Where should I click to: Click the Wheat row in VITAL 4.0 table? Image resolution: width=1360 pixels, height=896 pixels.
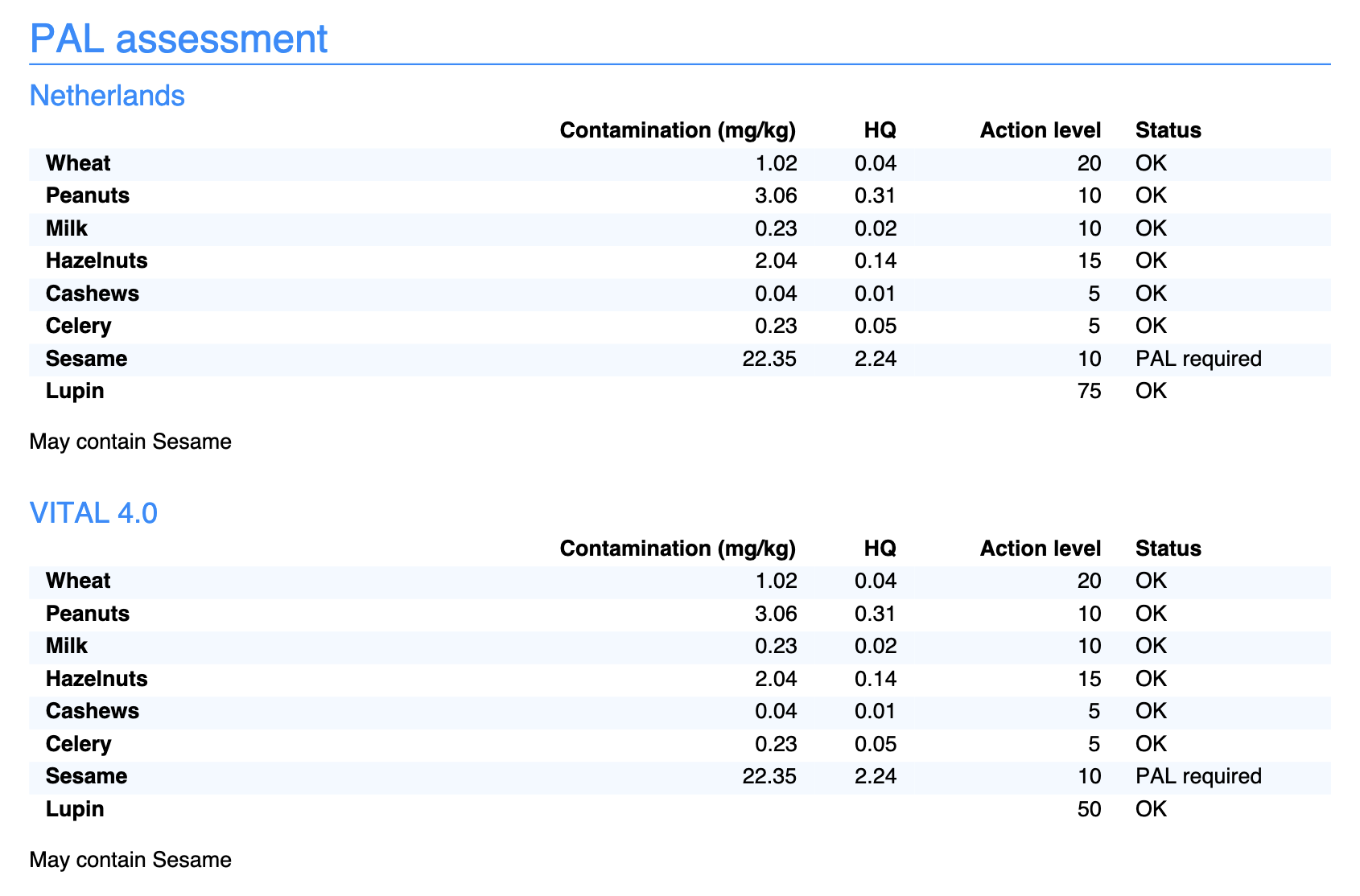78,581
